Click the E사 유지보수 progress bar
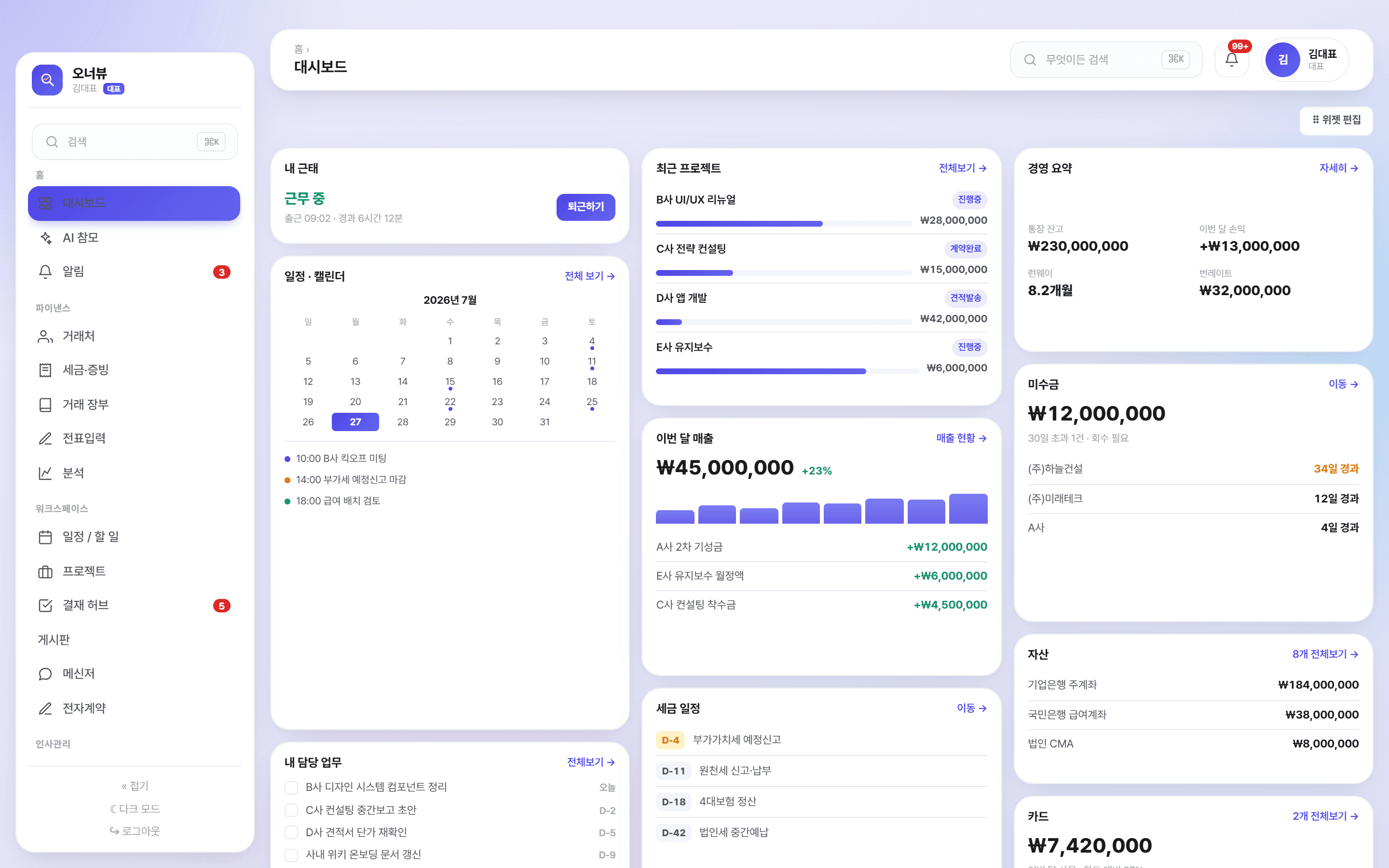The width and height of the screenshot is (1389, 868). [787, 371]
